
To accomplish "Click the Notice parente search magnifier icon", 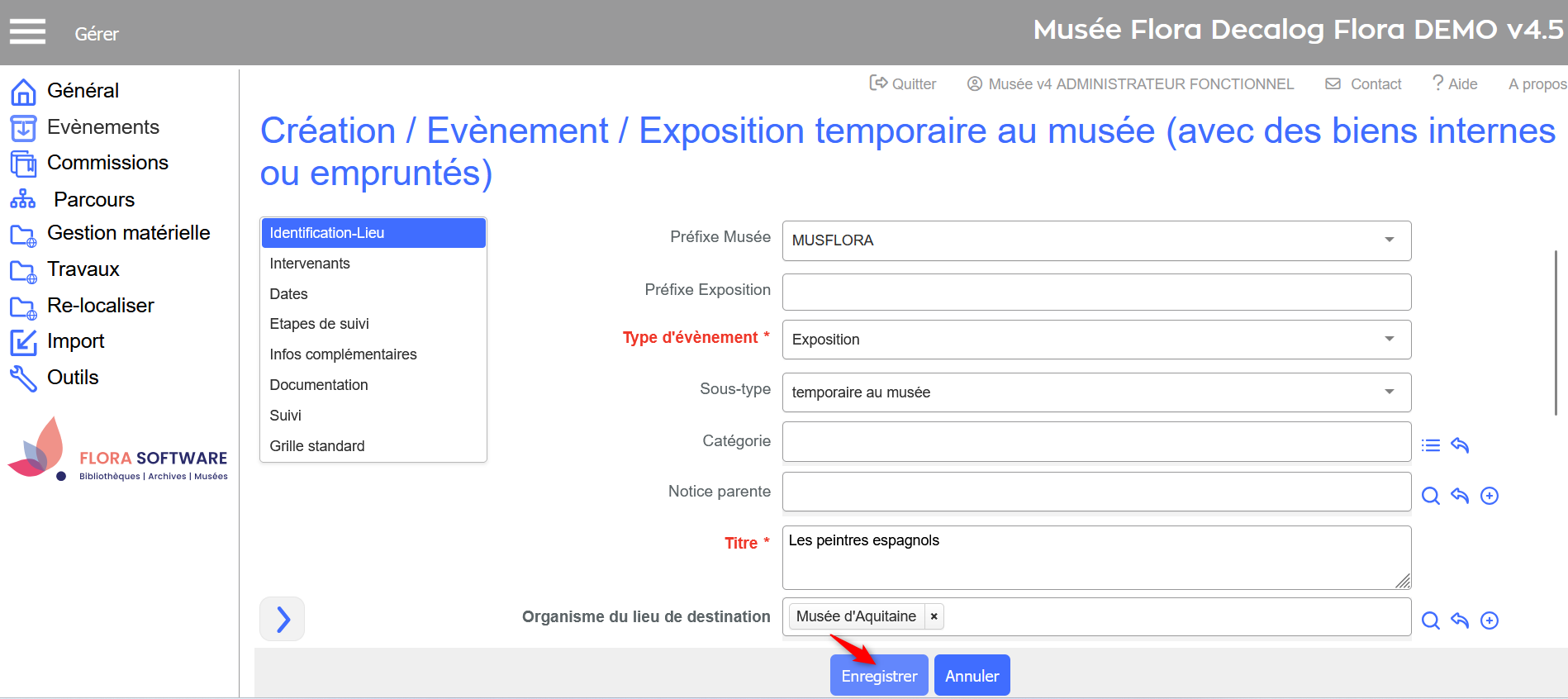I will coord(1430,496).
